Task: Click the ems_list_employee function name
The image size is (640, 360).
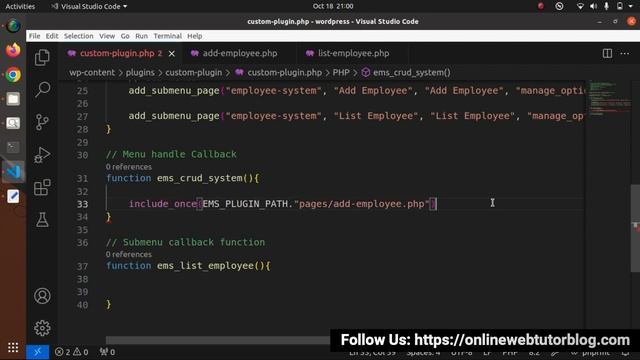Action: [x=205, y=266]
